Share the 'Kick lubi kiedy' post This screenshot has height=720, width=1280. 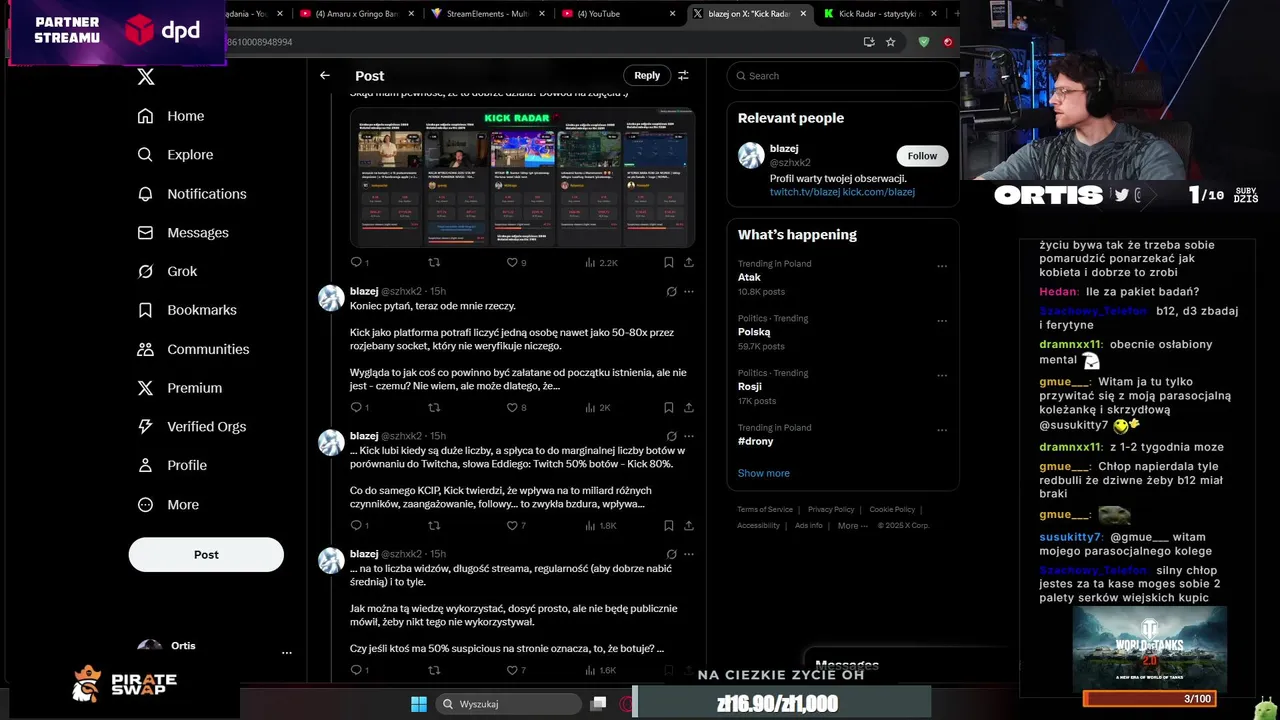click(689, 526)
